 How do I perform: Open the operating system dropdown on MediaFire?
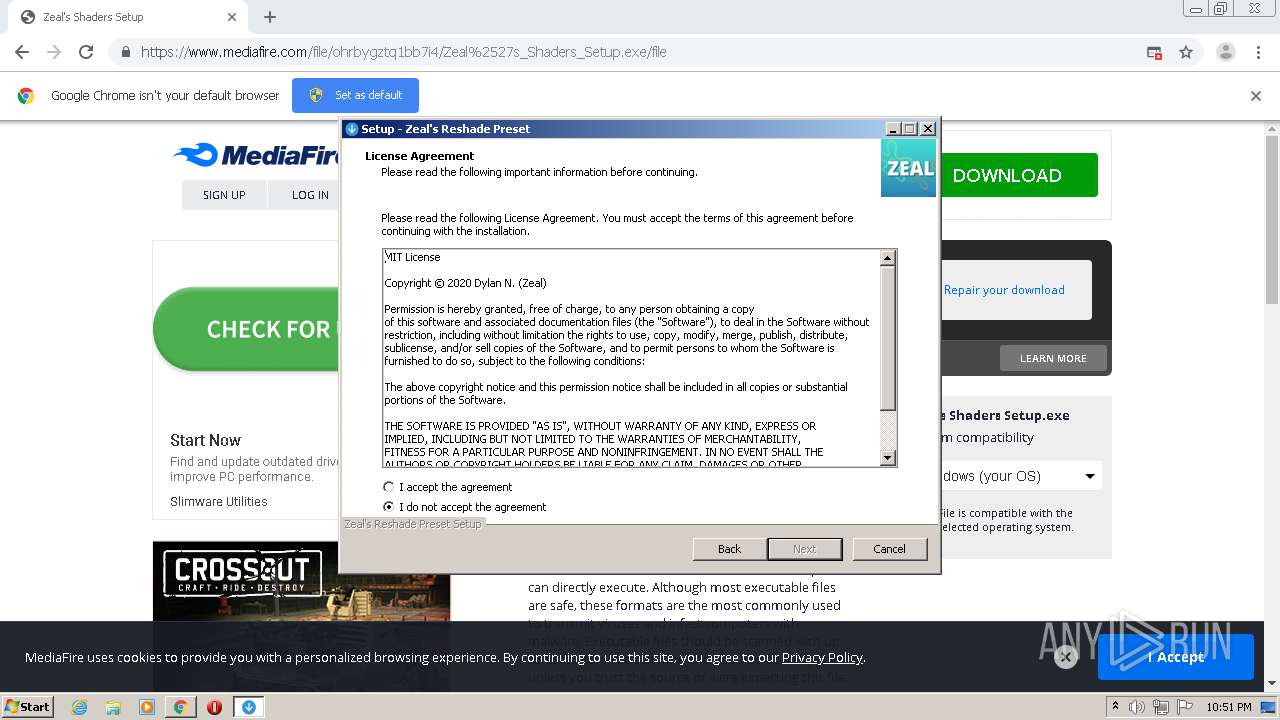pyautogui.click(x=1020, y=476)
